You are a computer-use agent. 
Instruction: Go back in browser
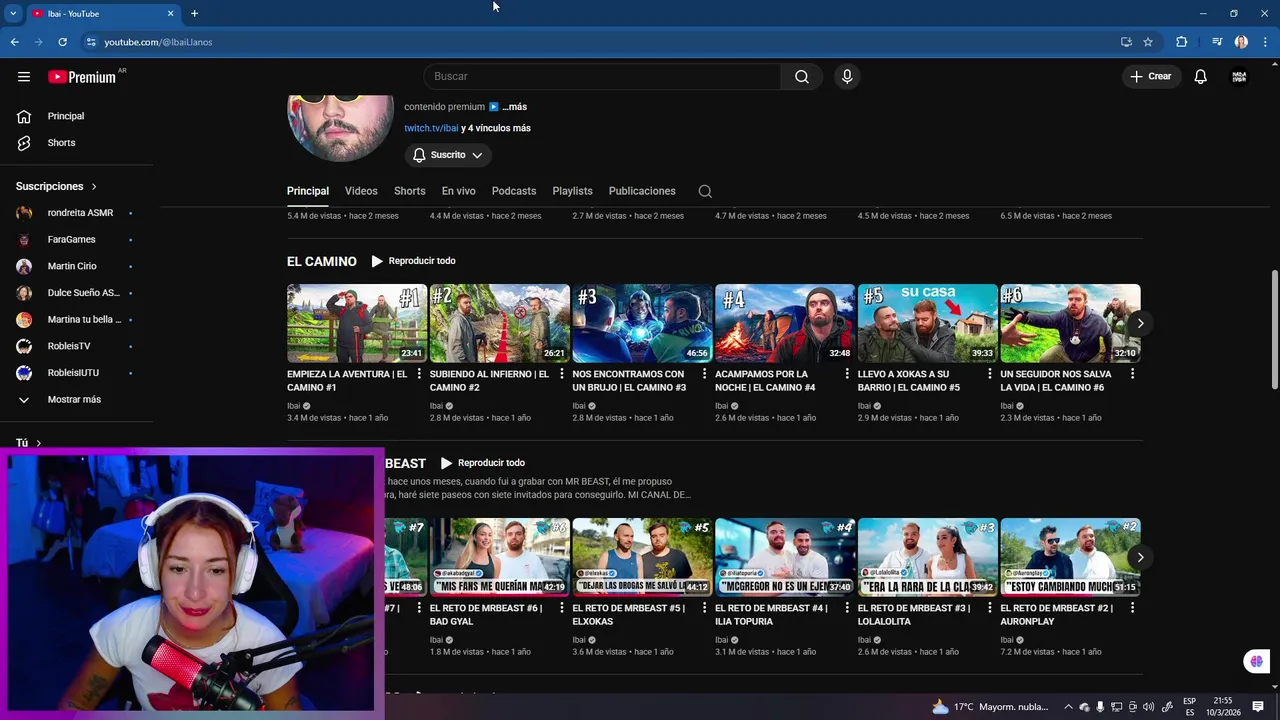point(14,42)
